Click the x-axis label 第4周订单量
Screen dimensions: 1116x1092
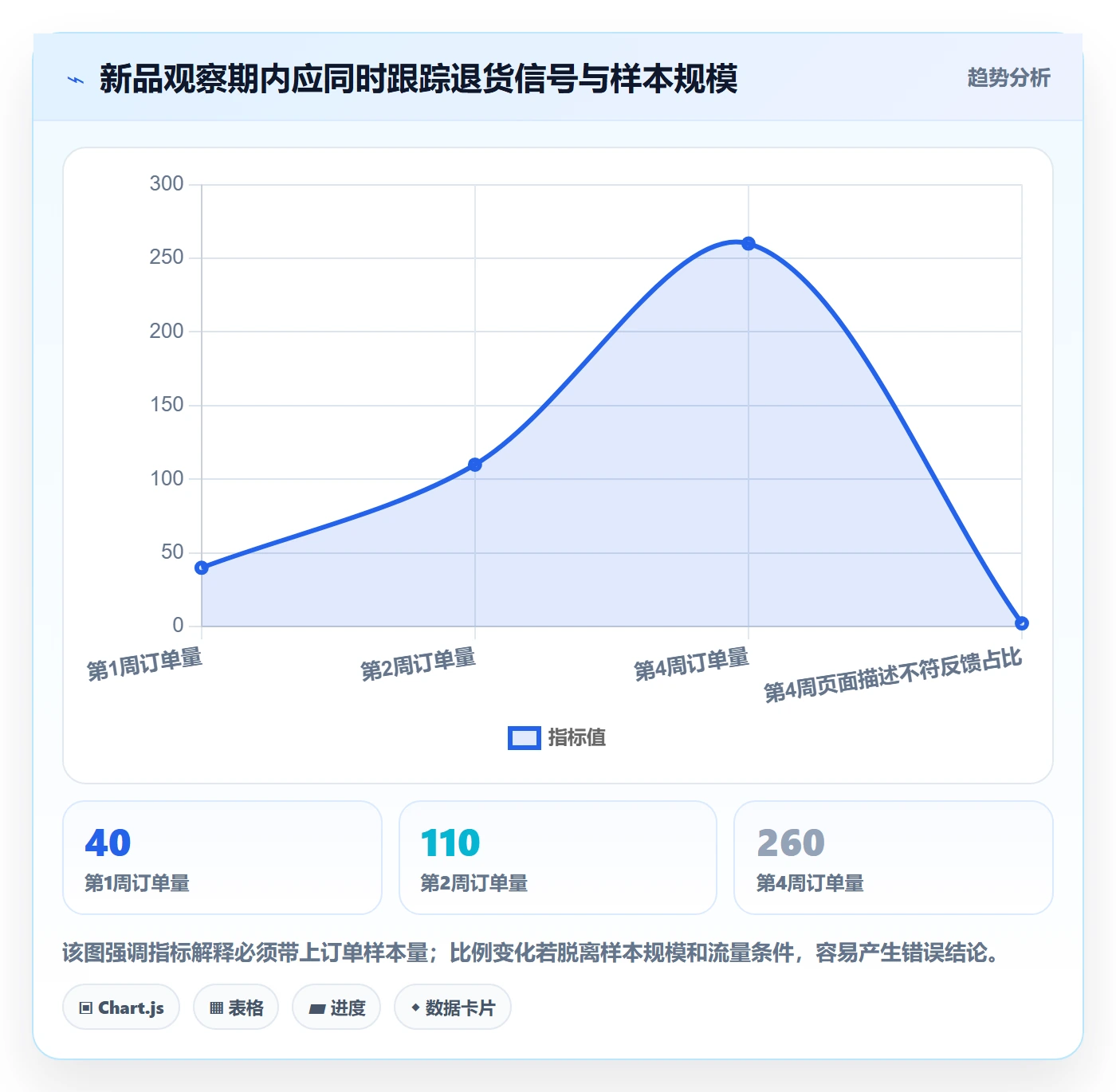click(x=692, y=664)
